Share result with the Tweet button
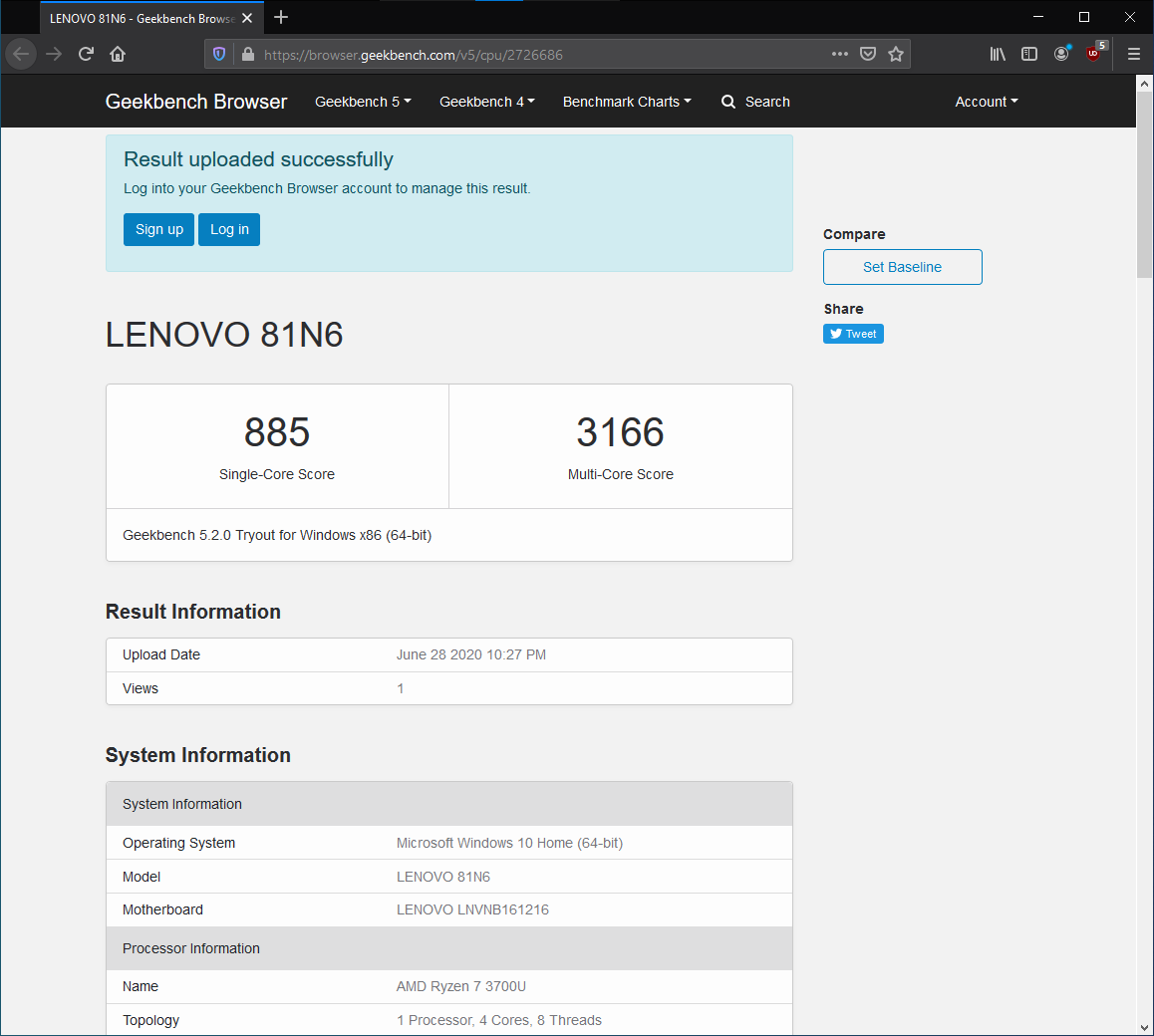The height and width of the screenshot is (1036, 1154). [x=853, y=334]
